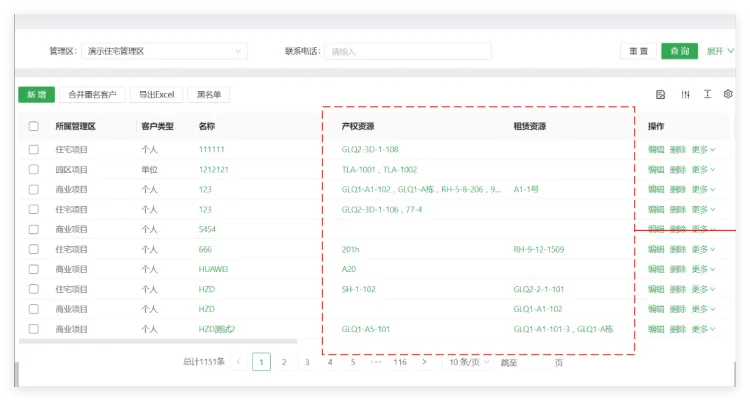Image resolution: width=750 pixels, height=401 pixels.
Task: Tick the checkbox for customer 666
Action: click(33, 249)
